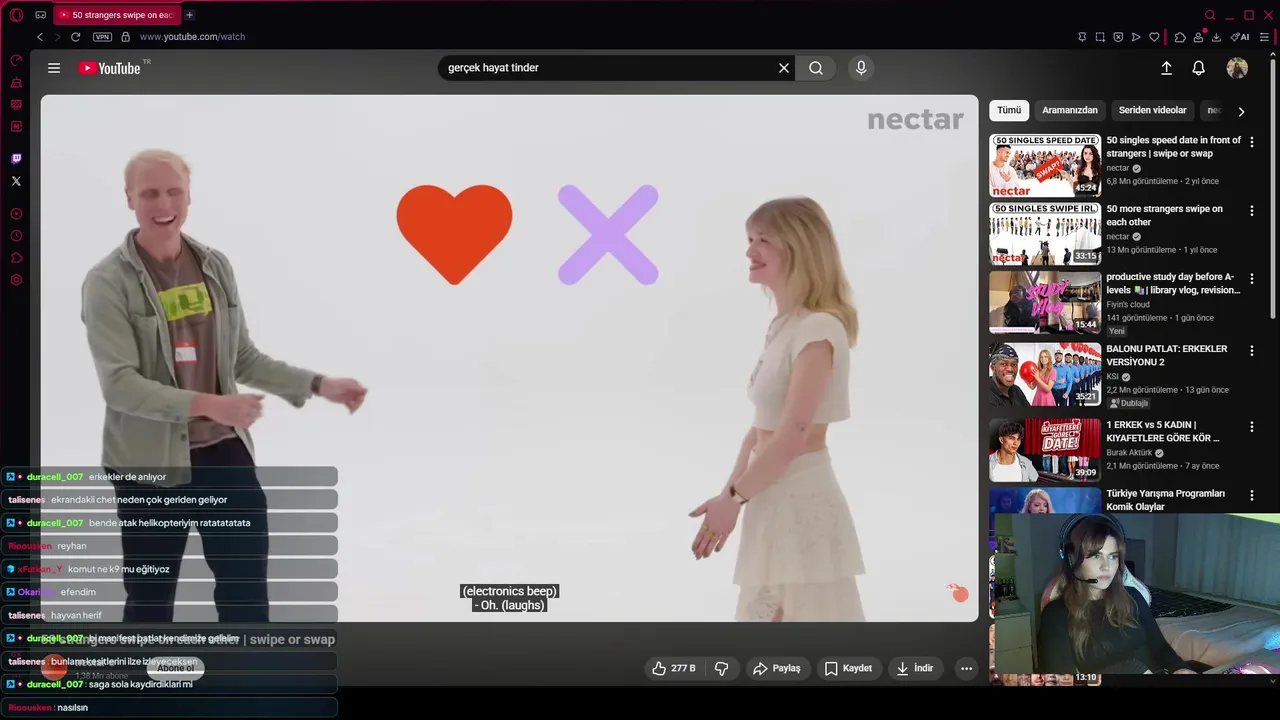Screen dimensions: 1280x720
Task: Reload the YouTube page
Action: [75, 37]
